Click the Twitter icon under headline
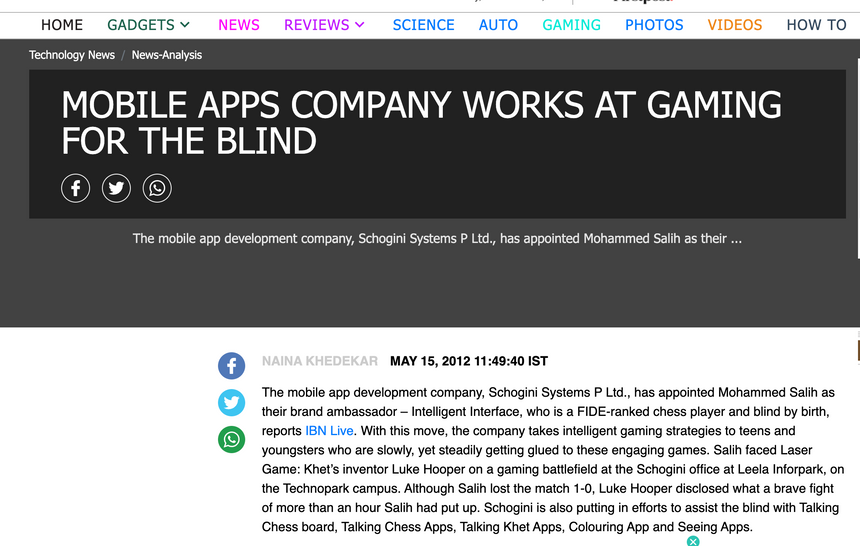 point(116,188)
